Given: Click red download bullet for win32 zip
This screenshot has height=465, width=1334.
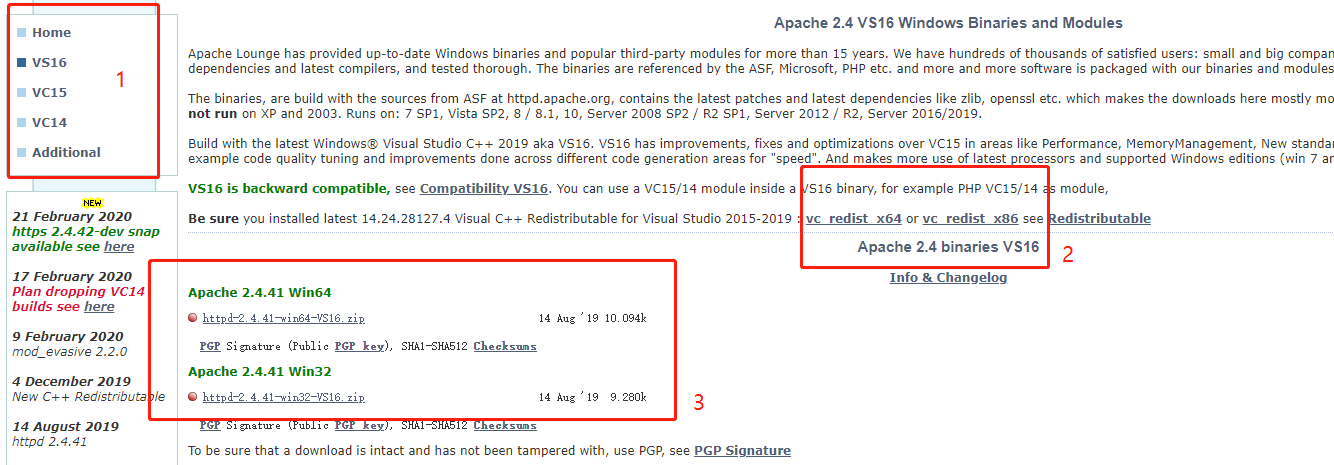Looking at the screenshot, I should click(193, 397).
